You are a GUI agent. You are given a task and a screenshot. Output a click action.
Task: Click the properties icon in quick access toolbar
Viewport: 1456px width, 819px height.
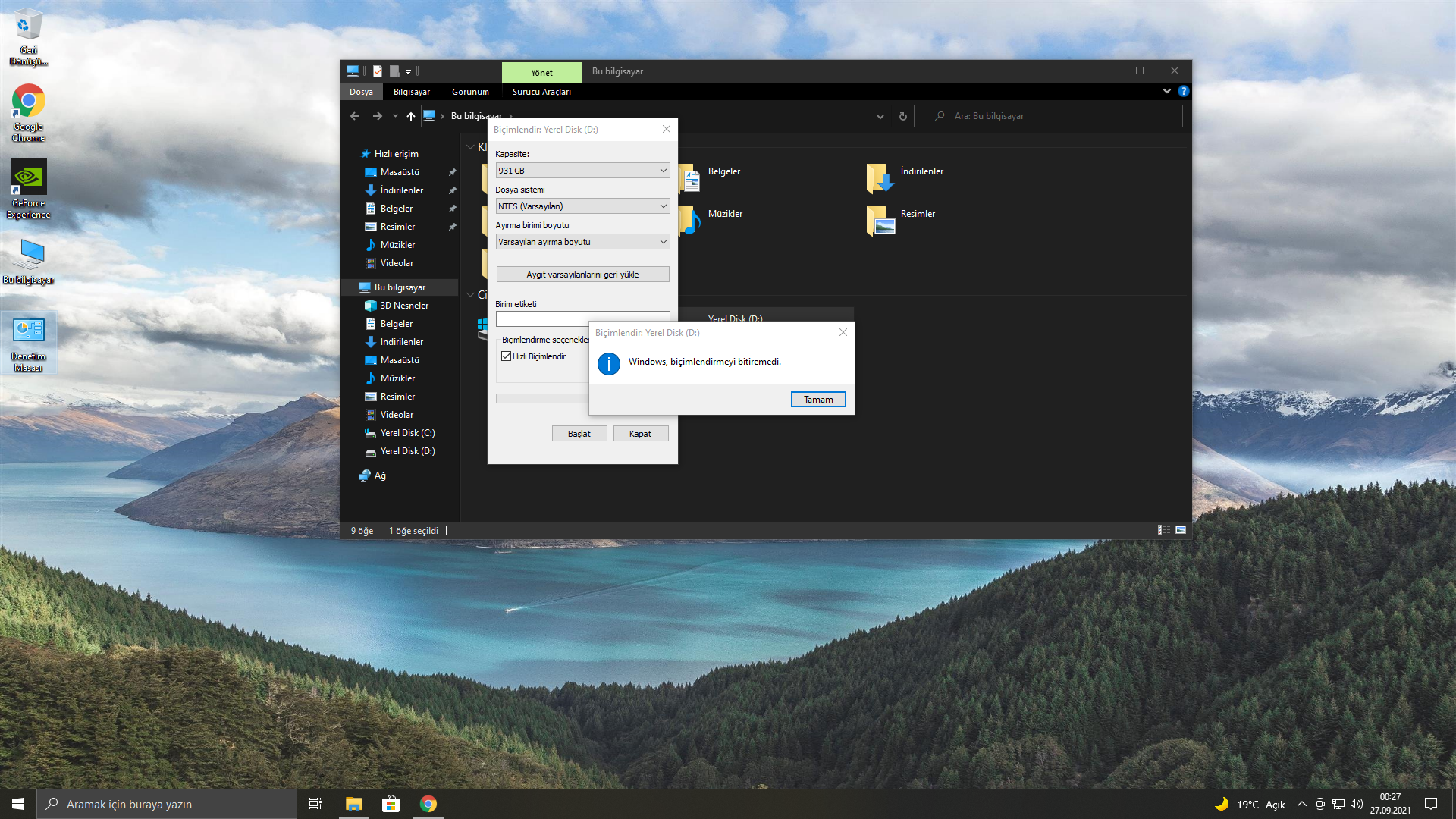pyautogui.click(x=378, y=71)
